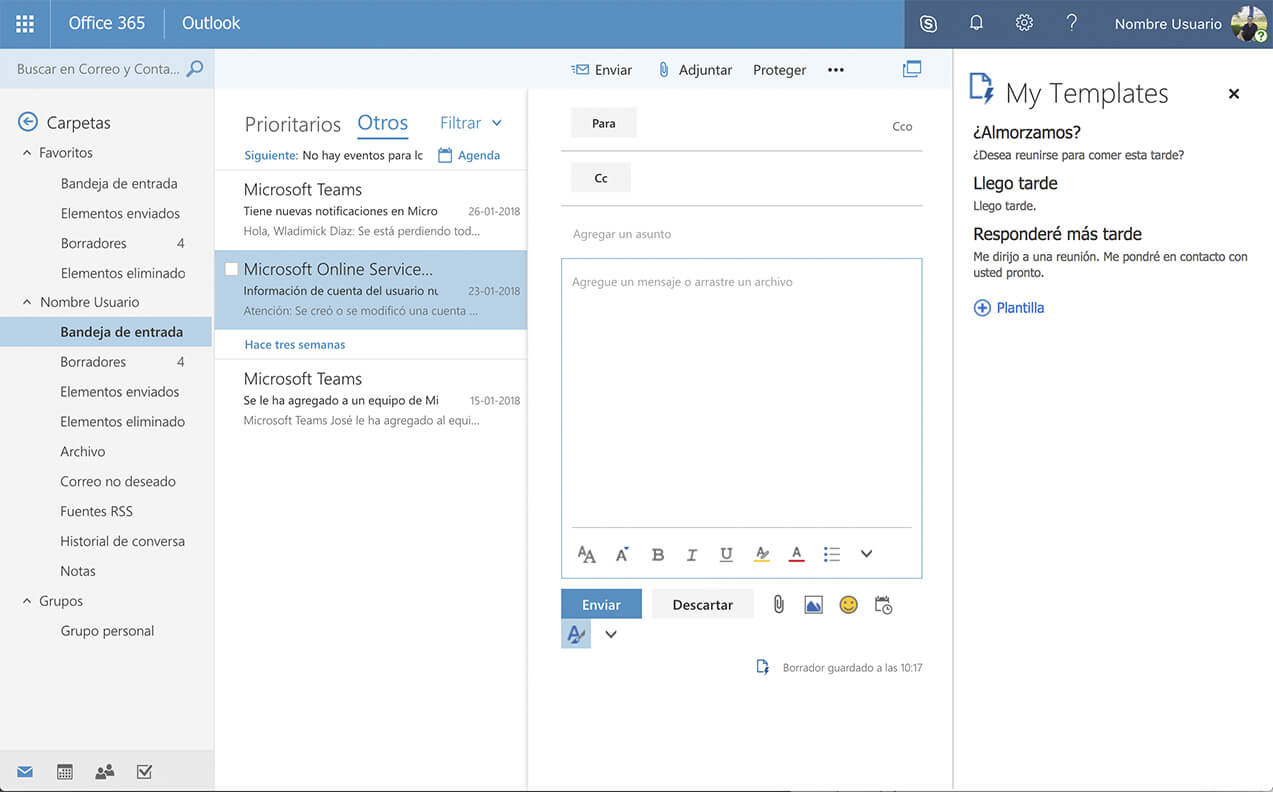
Task: Open Skype from the top bar
Action: (928, 23)
